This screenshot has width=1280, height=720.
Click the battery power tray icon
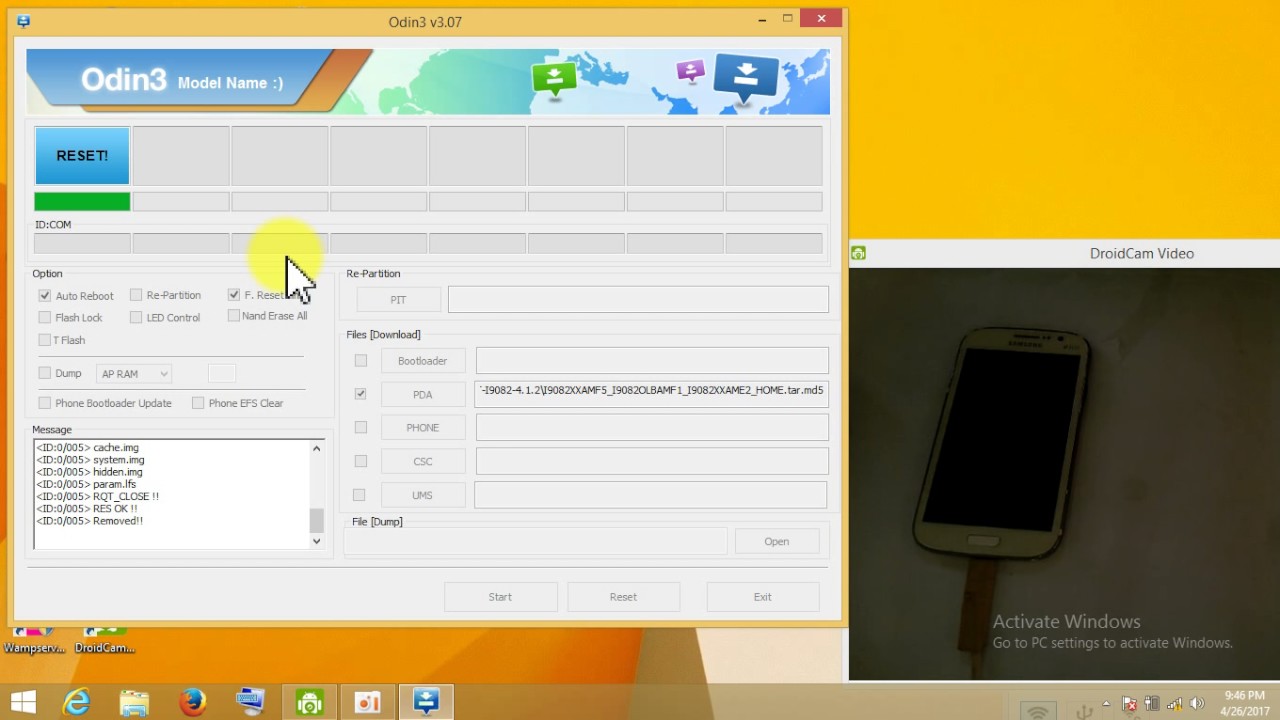[1151, 704]
